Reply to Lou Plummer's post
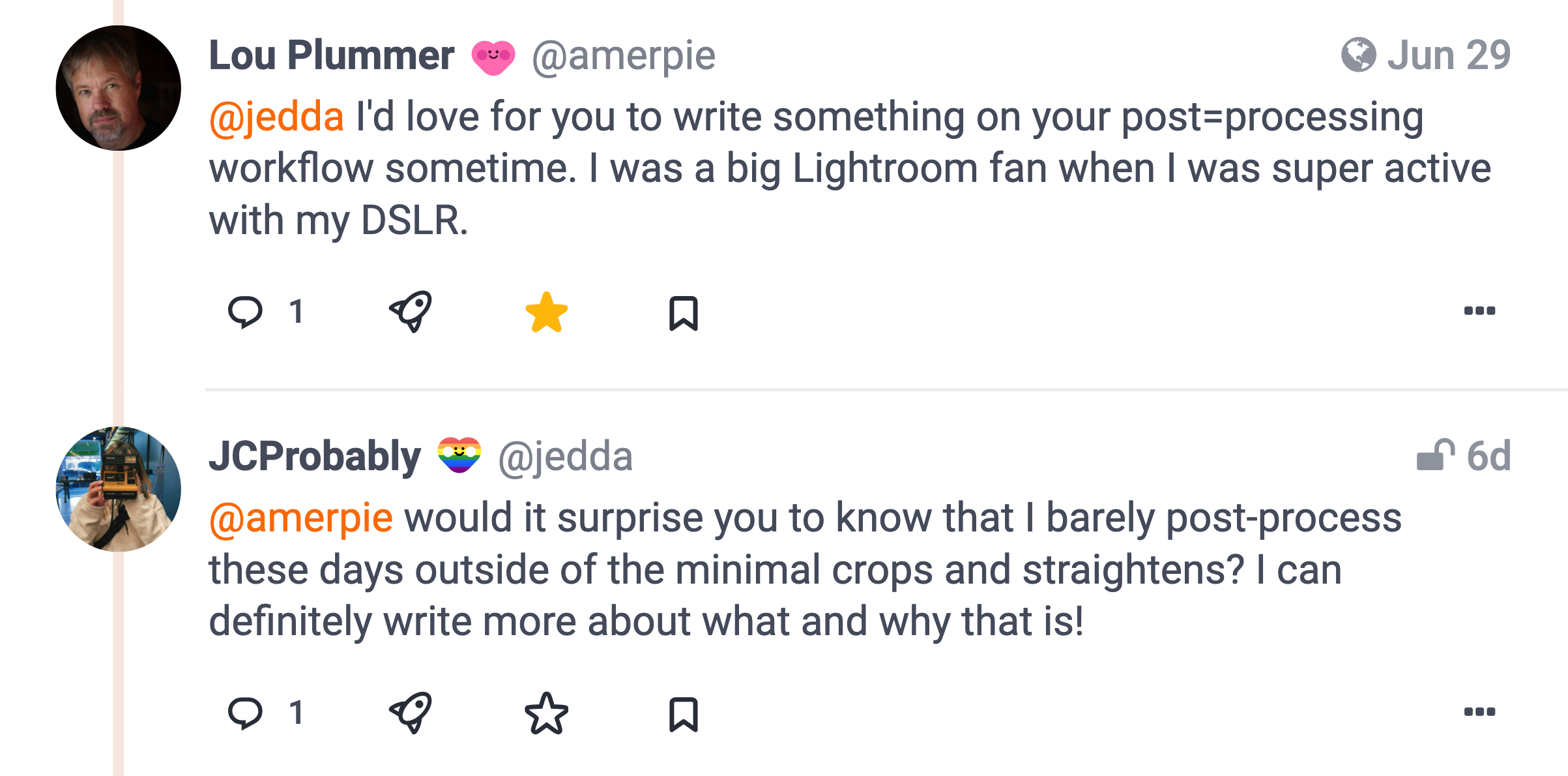This screenshot has width=1568, height=776. point(245,312)
